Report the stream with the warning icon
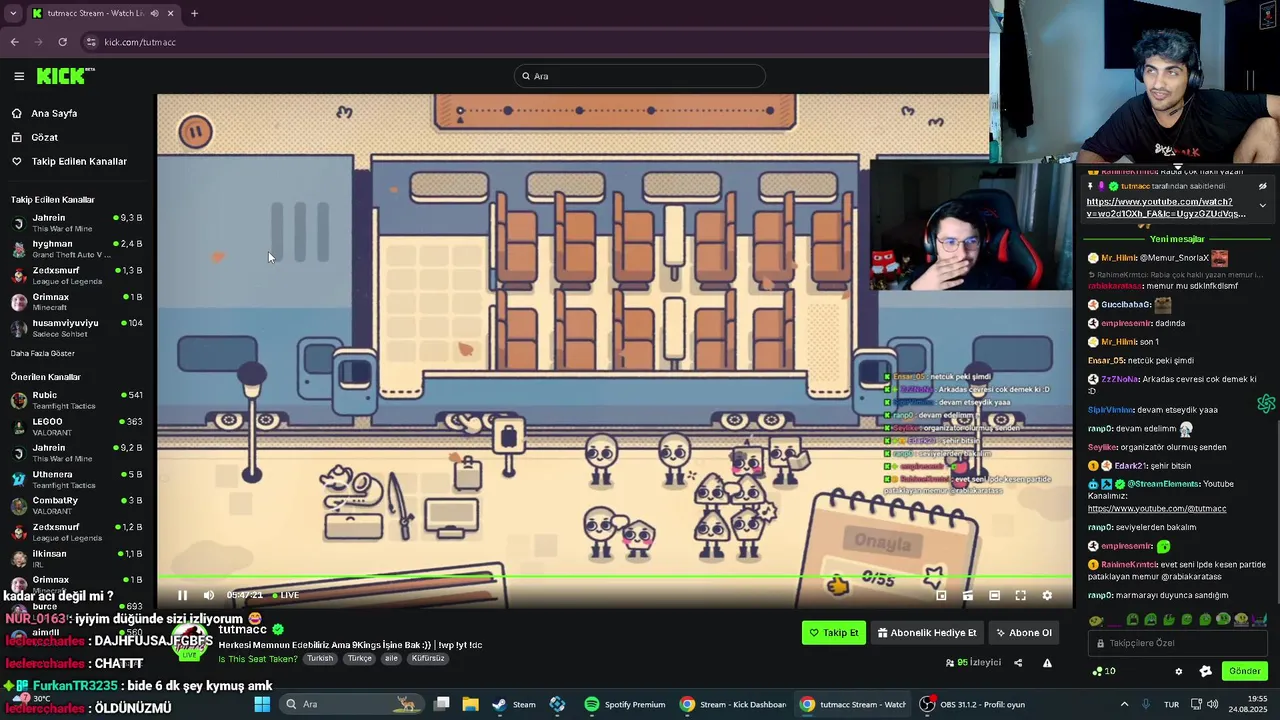This screenshot has height=720, width=1280. 1047,663
